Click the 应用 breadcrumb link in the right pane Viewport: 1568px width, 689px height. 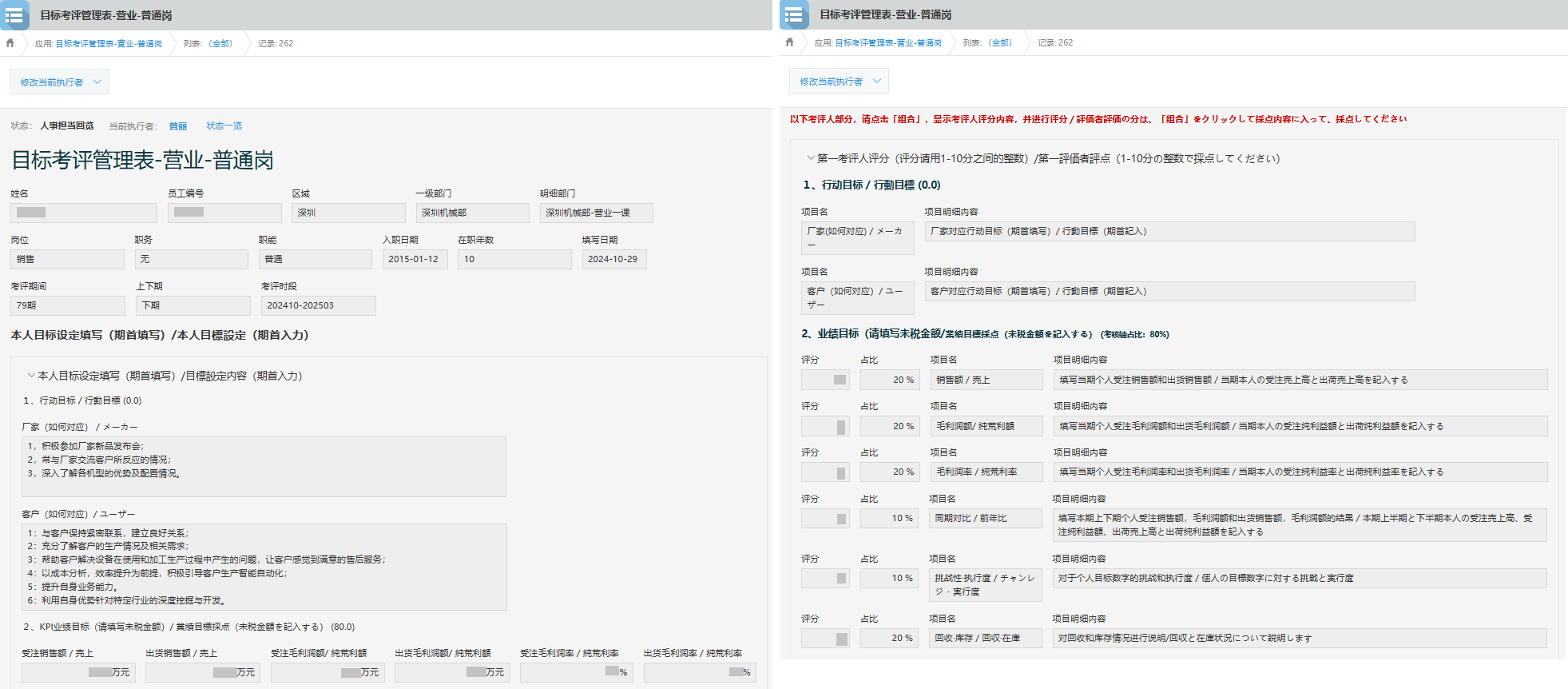878,42
